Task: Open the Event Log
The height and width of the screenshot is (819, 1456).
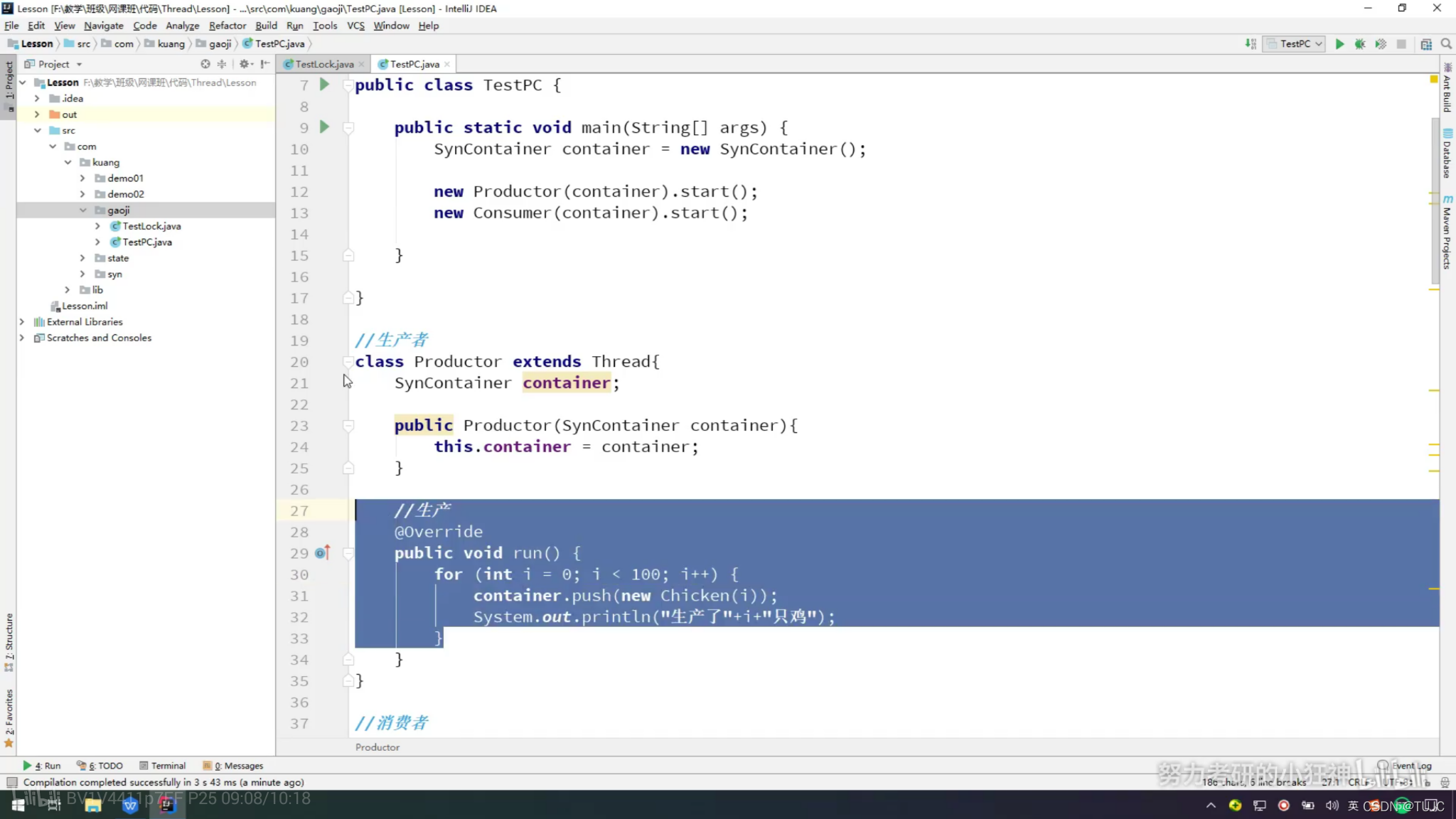Action: pyautogui.click(x=1405, y=766)
